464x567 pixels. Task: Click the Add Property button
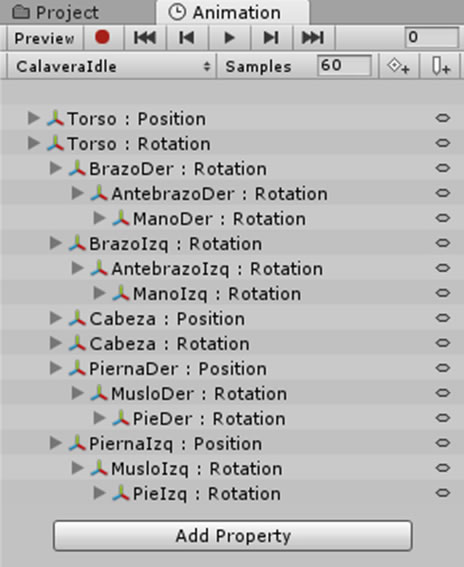pyautogui.click(x=233, y=536)
